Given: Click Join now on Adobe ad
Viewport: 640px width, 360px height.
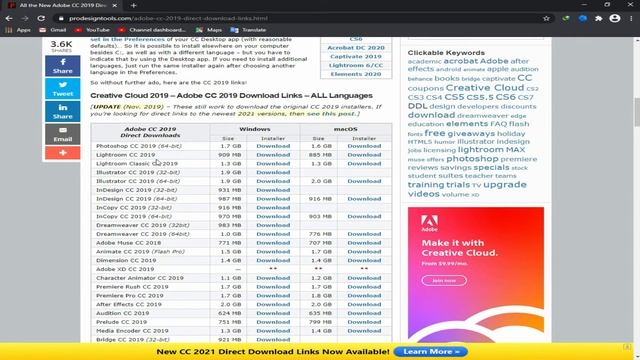Looking at the screenshot, I should (444, 280).
